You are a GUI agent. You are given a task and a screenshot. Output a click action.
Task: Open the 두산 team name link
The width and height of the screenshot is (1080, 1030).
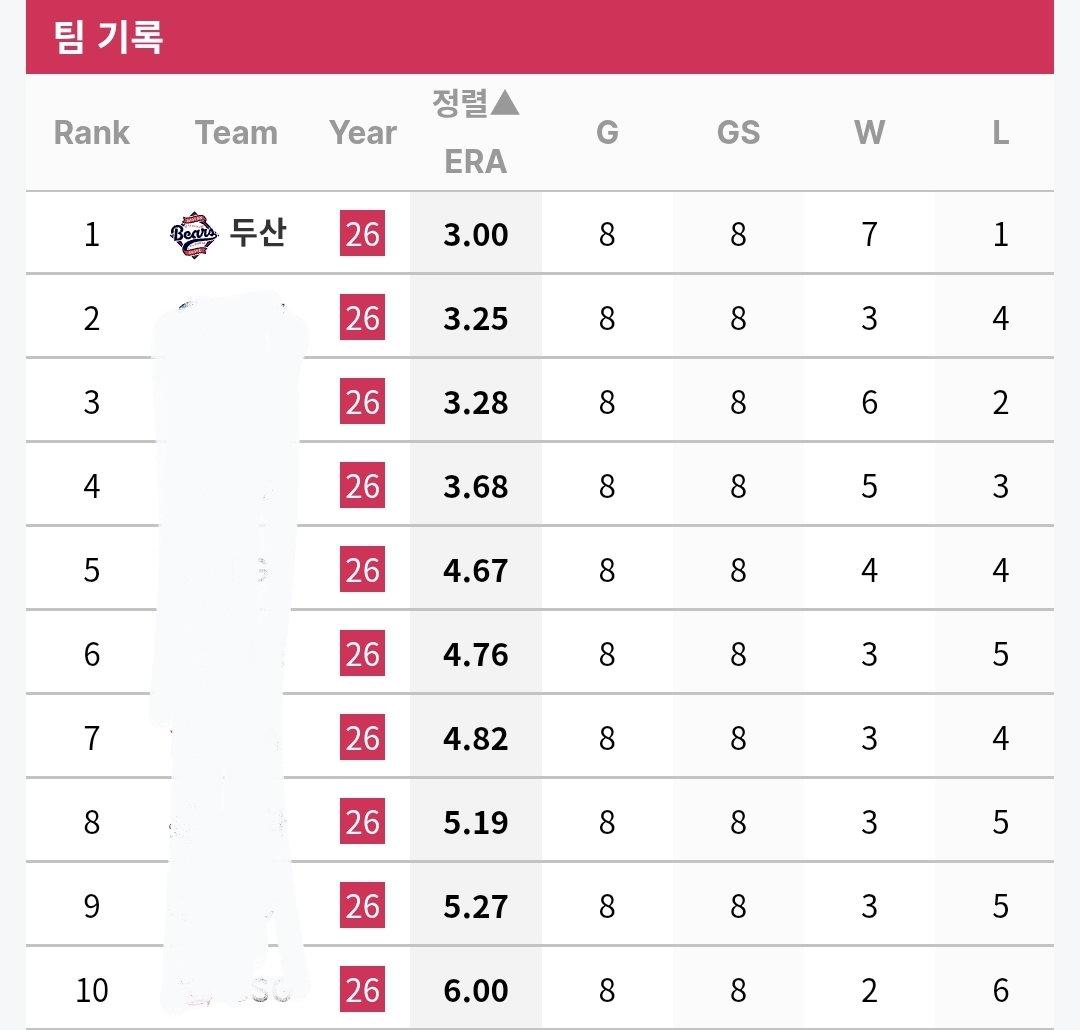(258, 232)
